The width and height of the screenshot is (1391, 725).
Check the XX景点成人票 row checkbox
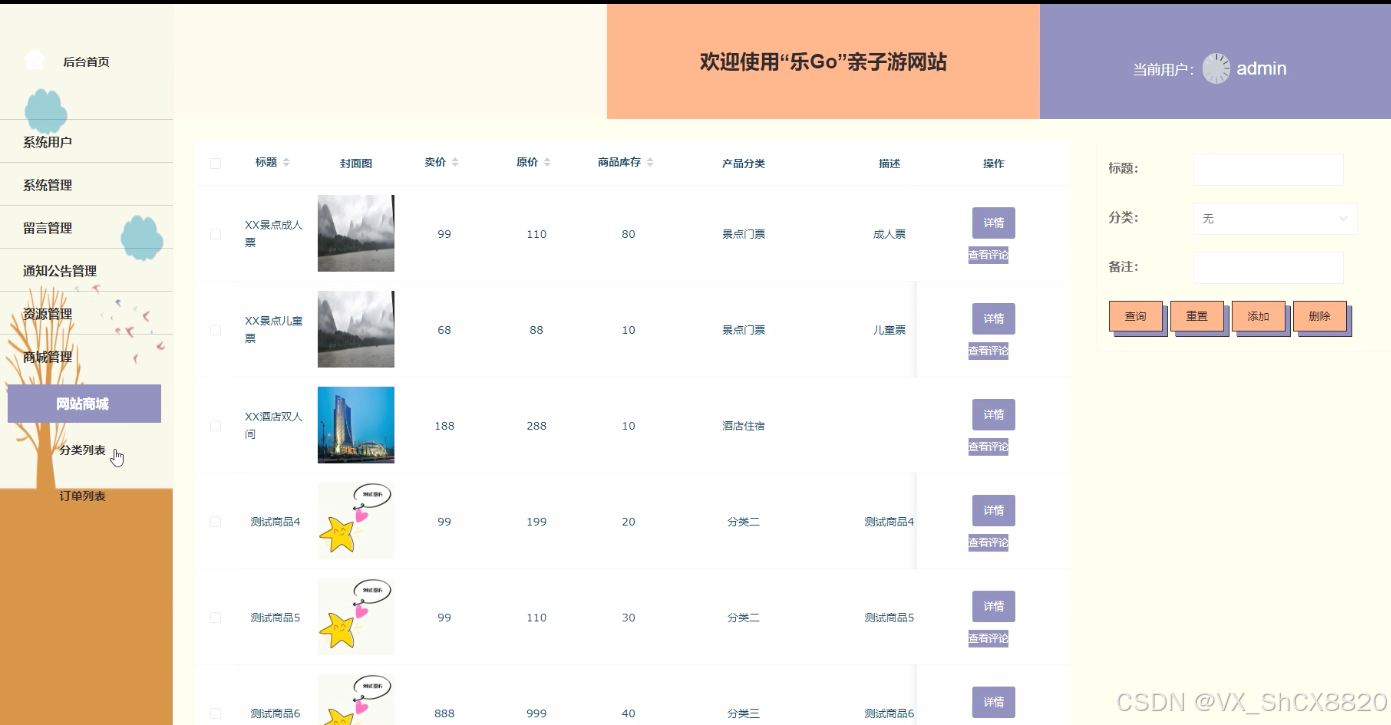(x=215, y=234)
